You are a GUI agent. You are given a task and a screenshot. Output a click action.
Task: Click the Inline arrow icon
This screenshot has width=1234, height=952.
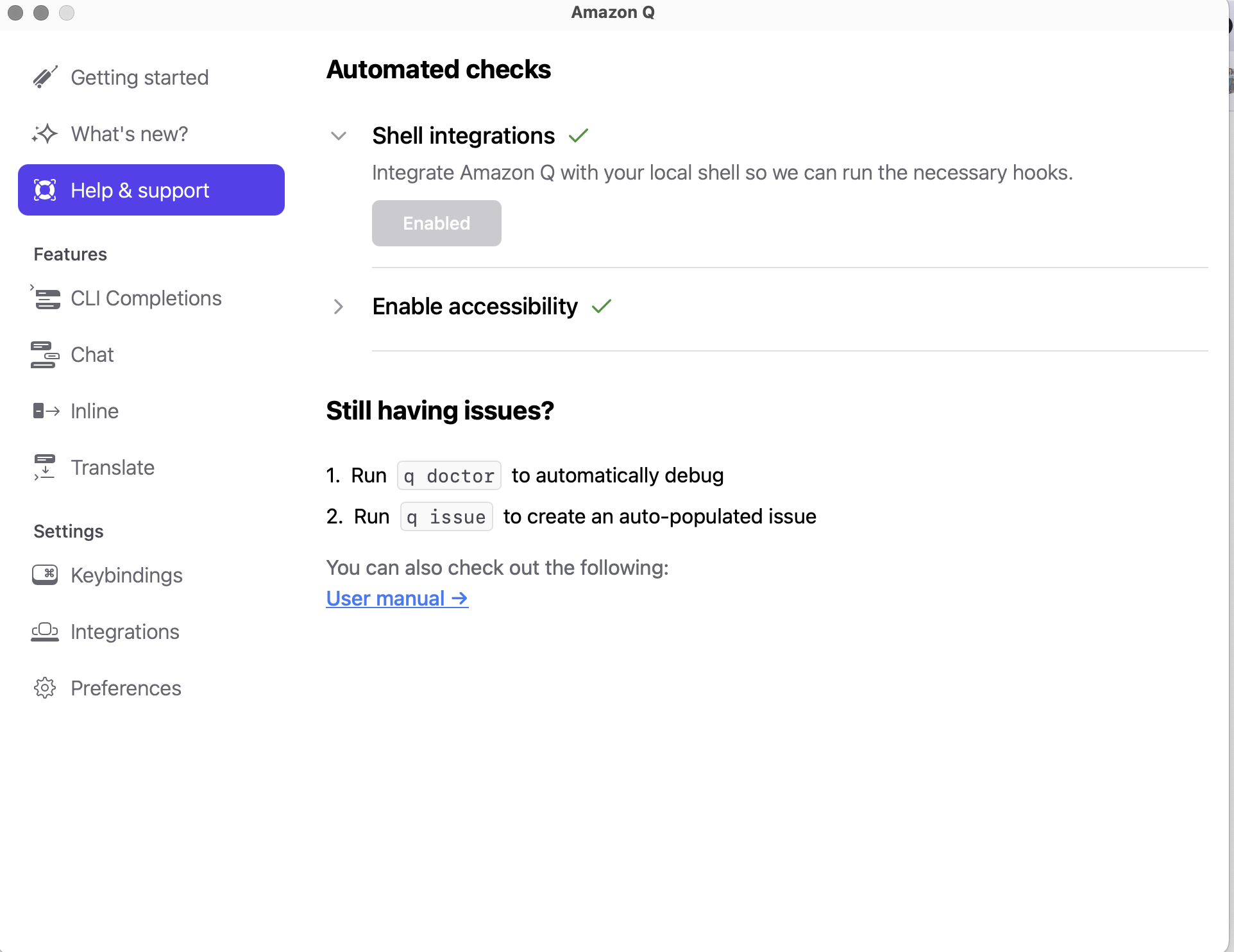pyautogui.click(x=46, y=411)
